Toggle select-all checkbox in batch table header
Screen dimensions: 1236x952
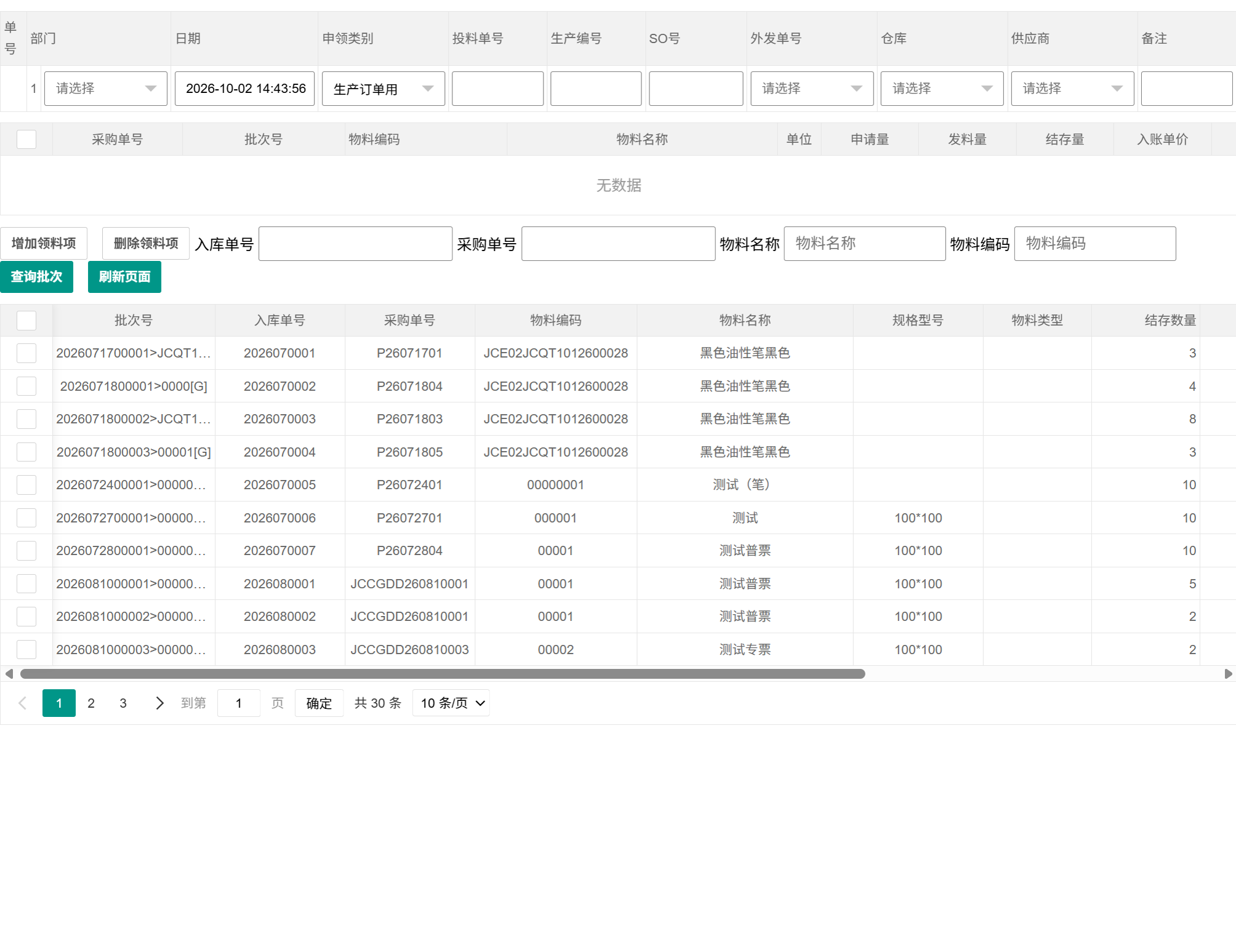pos(26,321)
